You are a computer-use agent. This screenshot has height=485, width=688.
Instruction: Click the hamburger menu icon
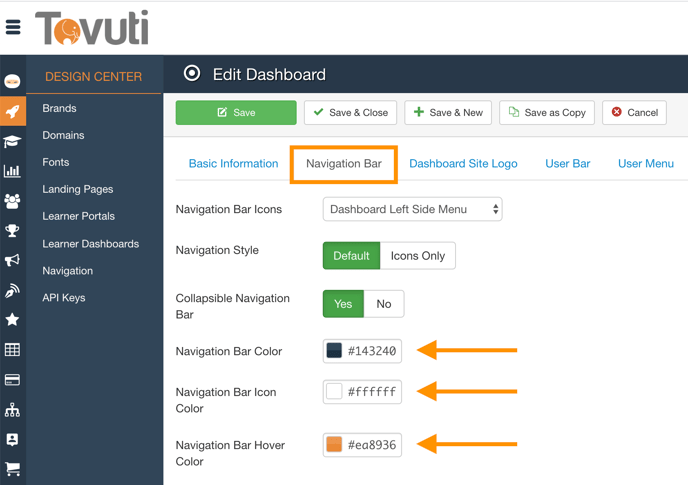13,27
